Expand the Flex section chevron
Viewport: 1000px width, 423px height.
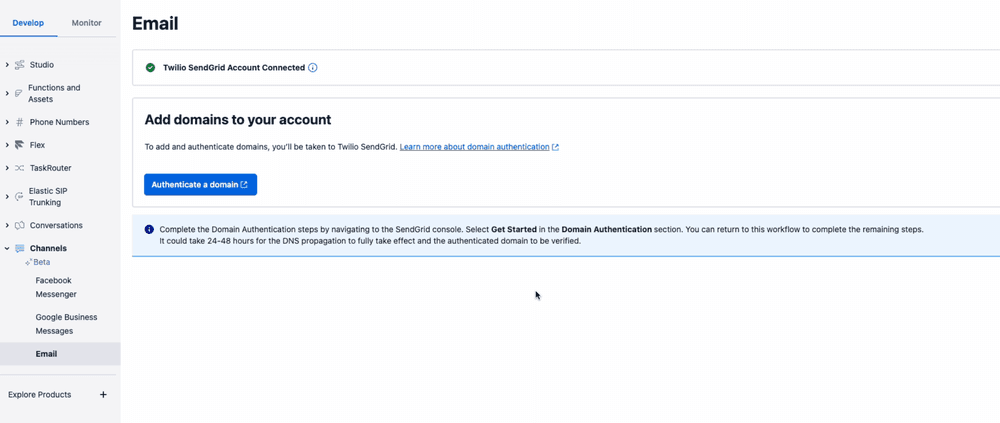pyautogui.click(x=6, y=145)
